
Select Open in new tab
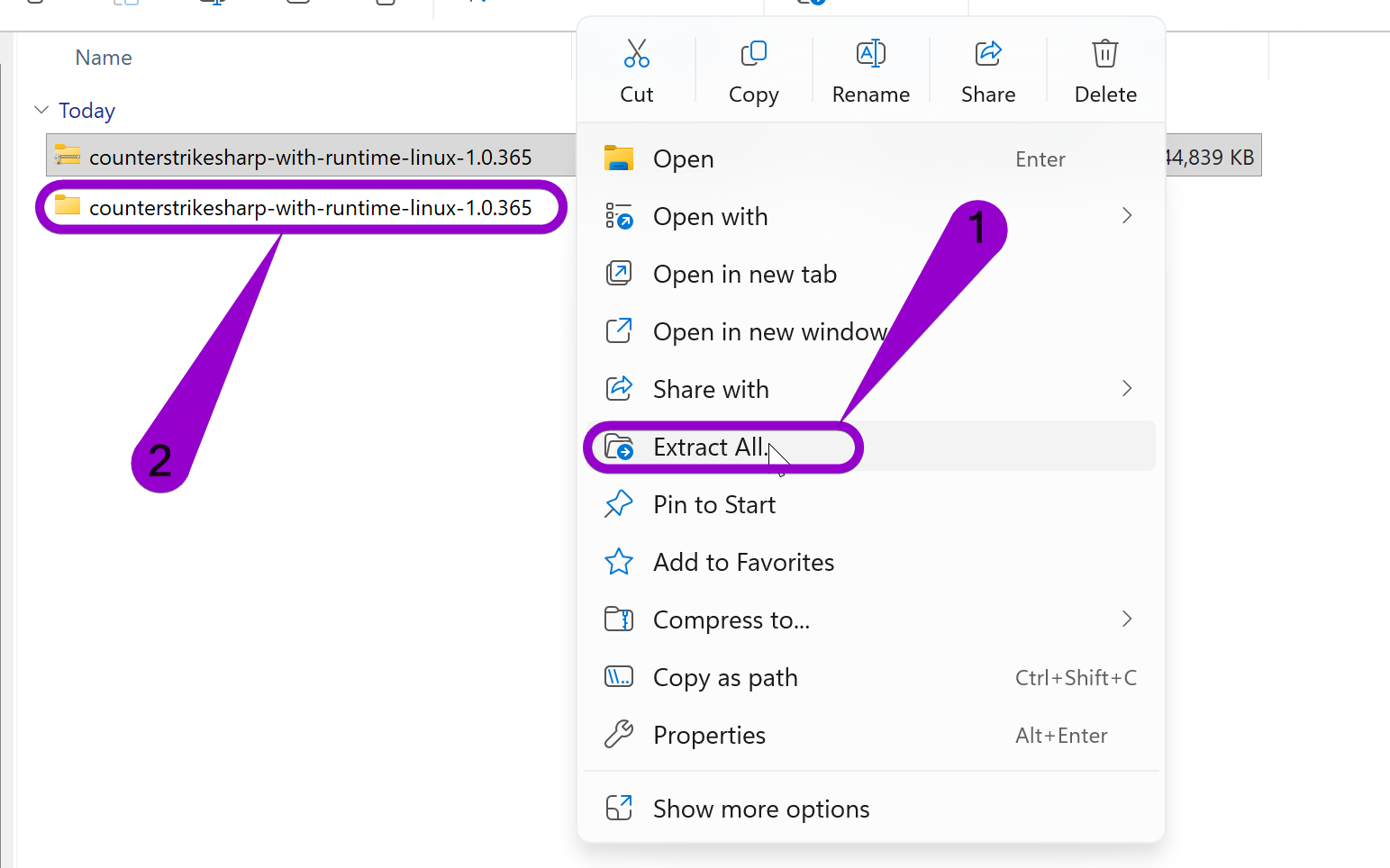(745, 274)
